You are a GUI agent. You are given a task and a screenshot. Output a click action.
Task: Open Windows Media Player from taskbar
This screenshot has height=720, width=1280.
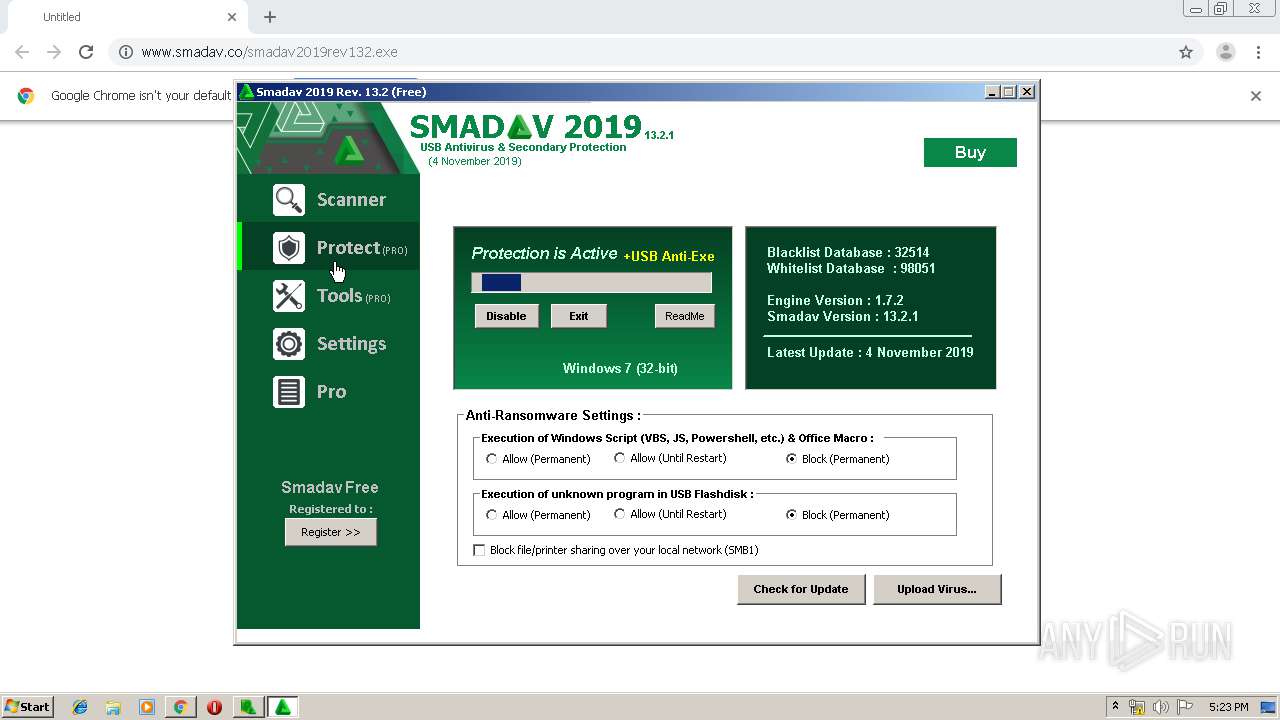147,707
